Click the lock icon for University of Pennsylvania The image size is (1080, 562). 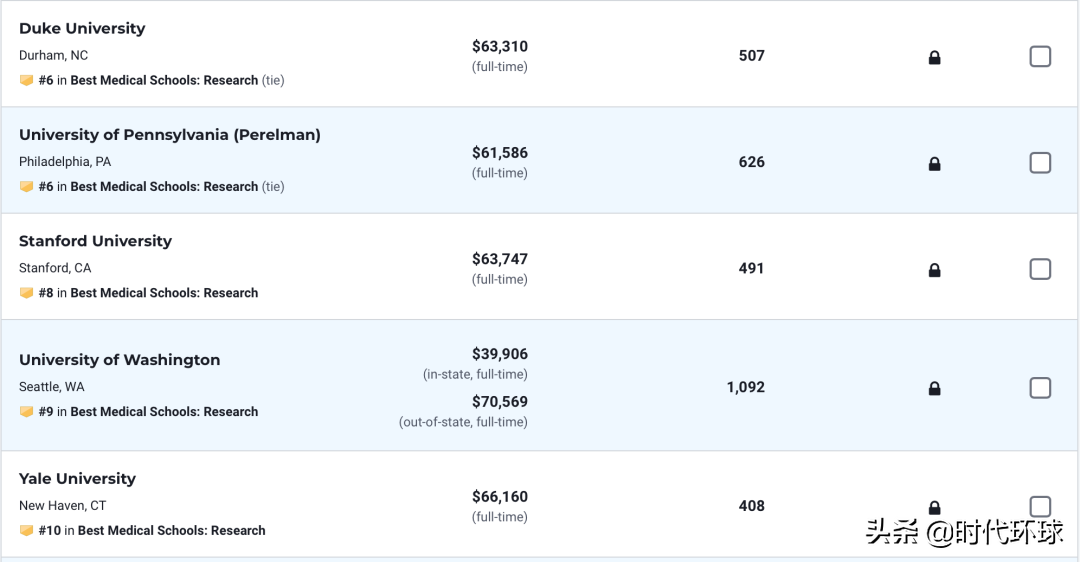click(x=935, y=164)
